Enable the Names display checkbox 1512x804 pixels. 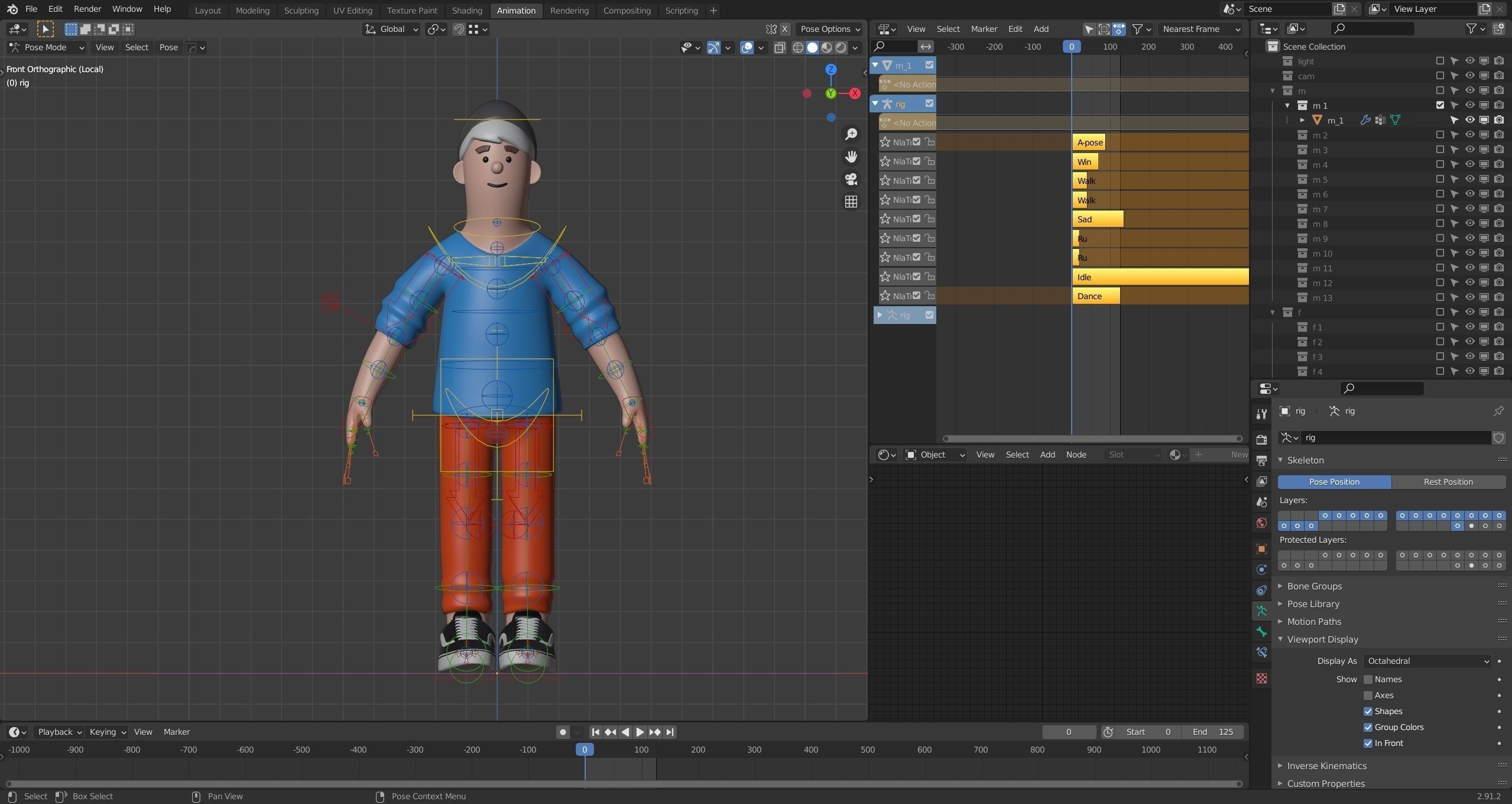click(x=1368, y=679)
